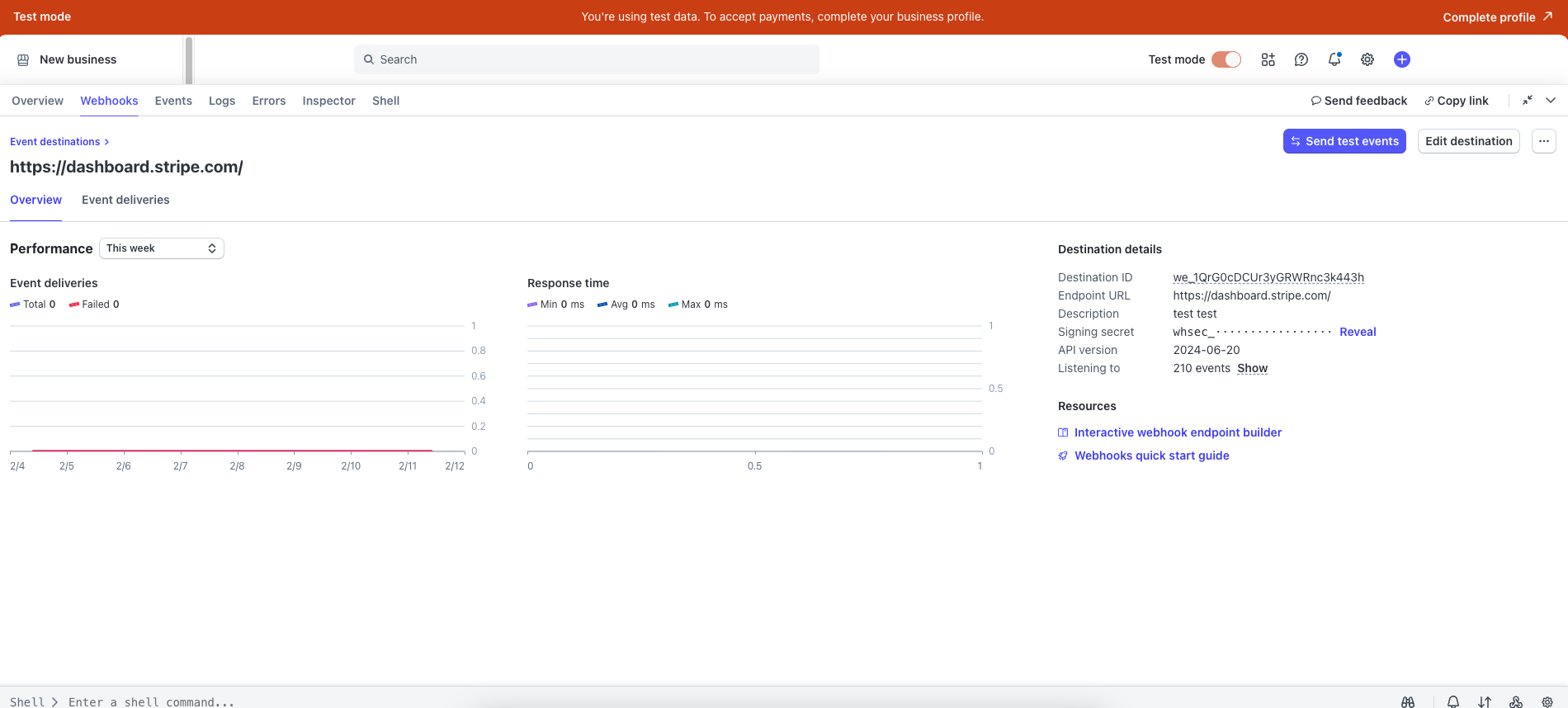Open Interactive webhook endpoint builder link
This screenshot has height=708, width=1568.
[x=1178, y=432]
